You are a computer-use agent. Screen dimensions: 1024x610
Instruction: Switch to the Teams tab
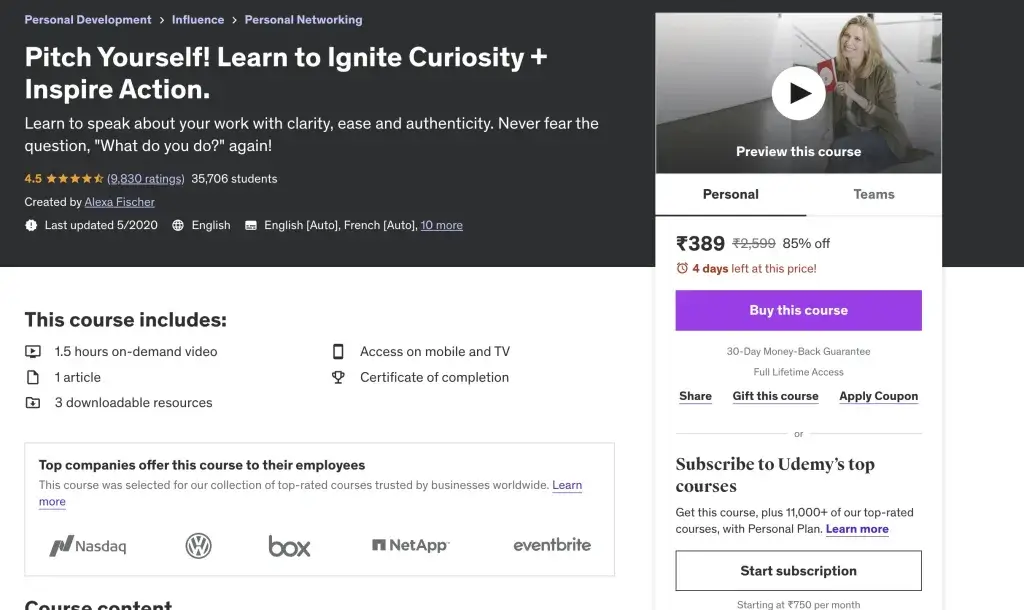(873, 194)
